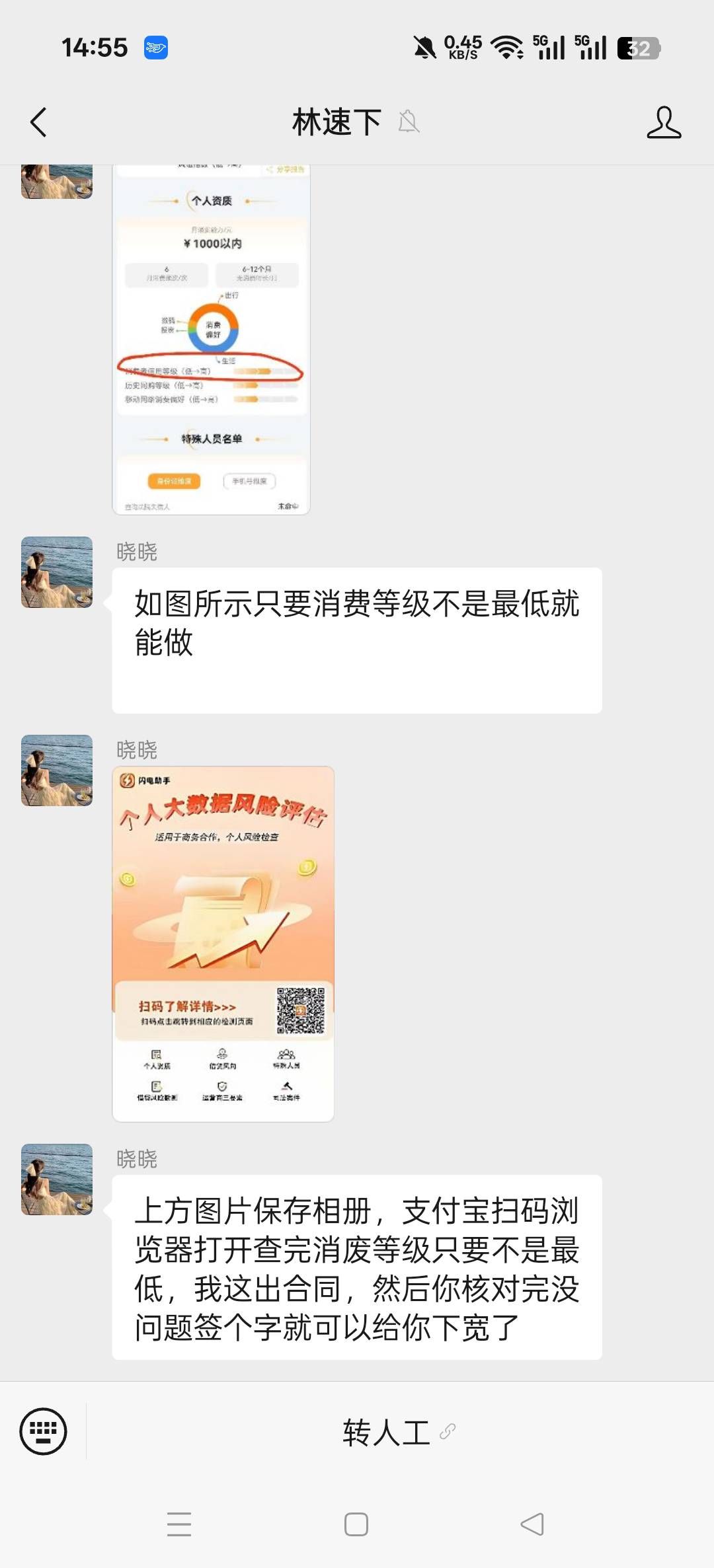
Task: Tap the chat title 林速下
Action: click(x=337, y=122)
